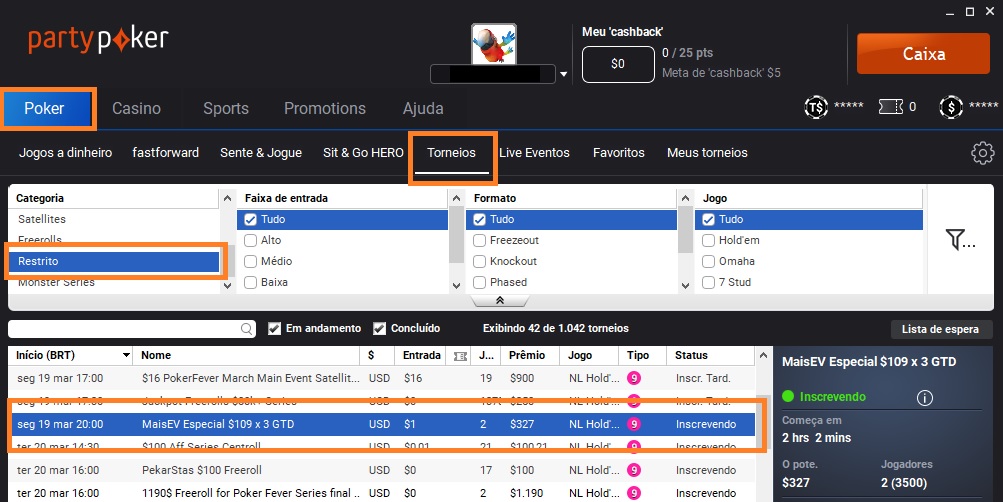1003x502 pixels.
Task: Open the Promotions tab
Action: 325,108
